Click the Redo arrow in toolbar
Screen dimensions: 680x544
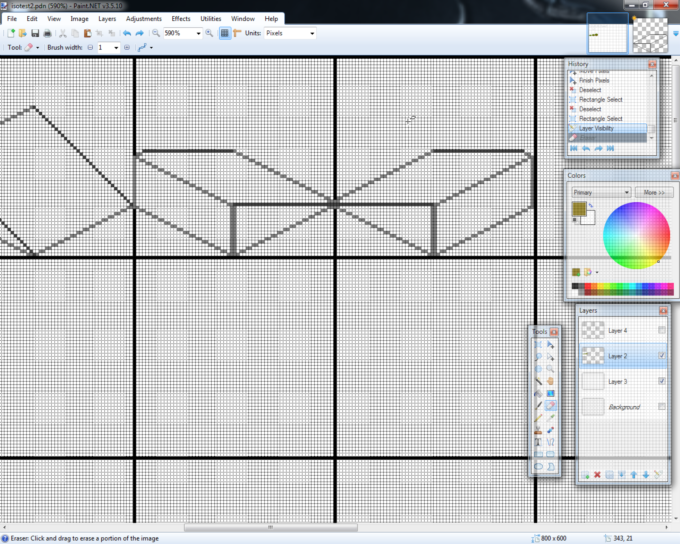(x=140, y=33)
